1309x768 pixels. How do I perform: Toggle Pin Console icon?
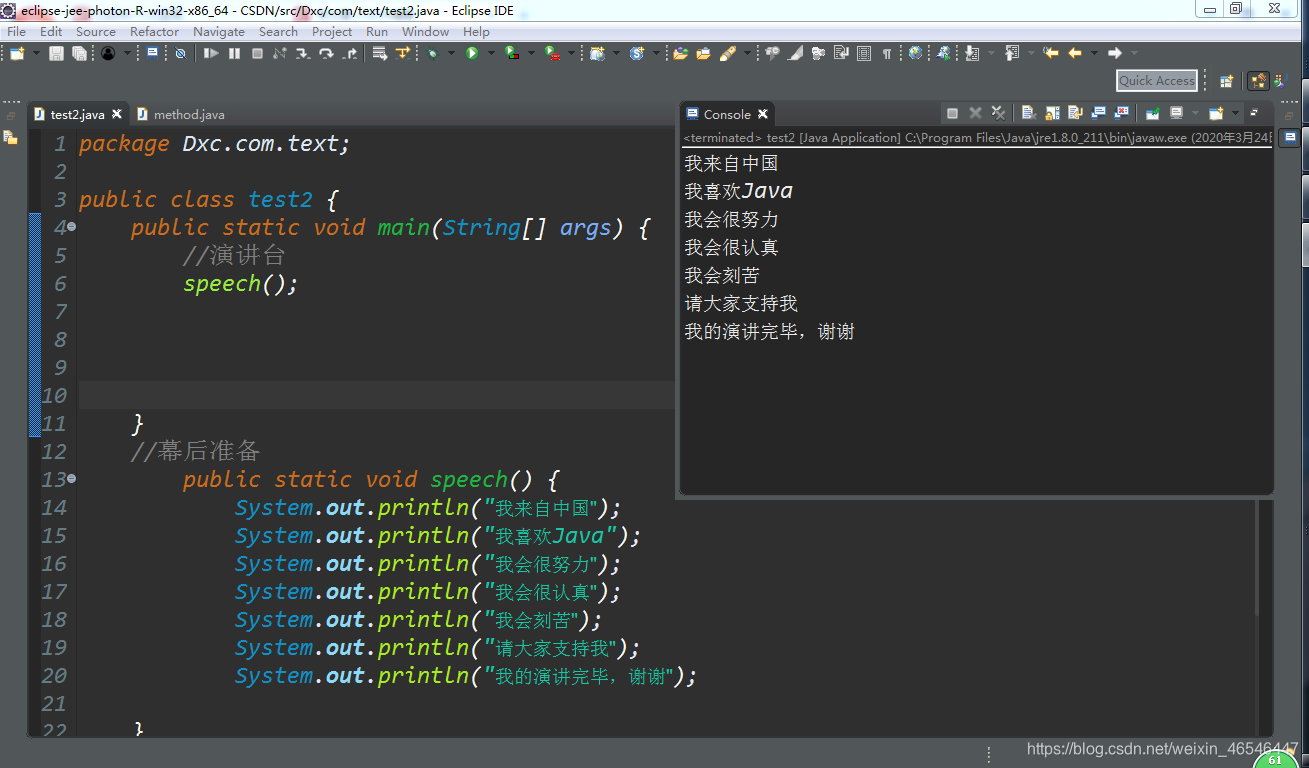[1152, 114]
